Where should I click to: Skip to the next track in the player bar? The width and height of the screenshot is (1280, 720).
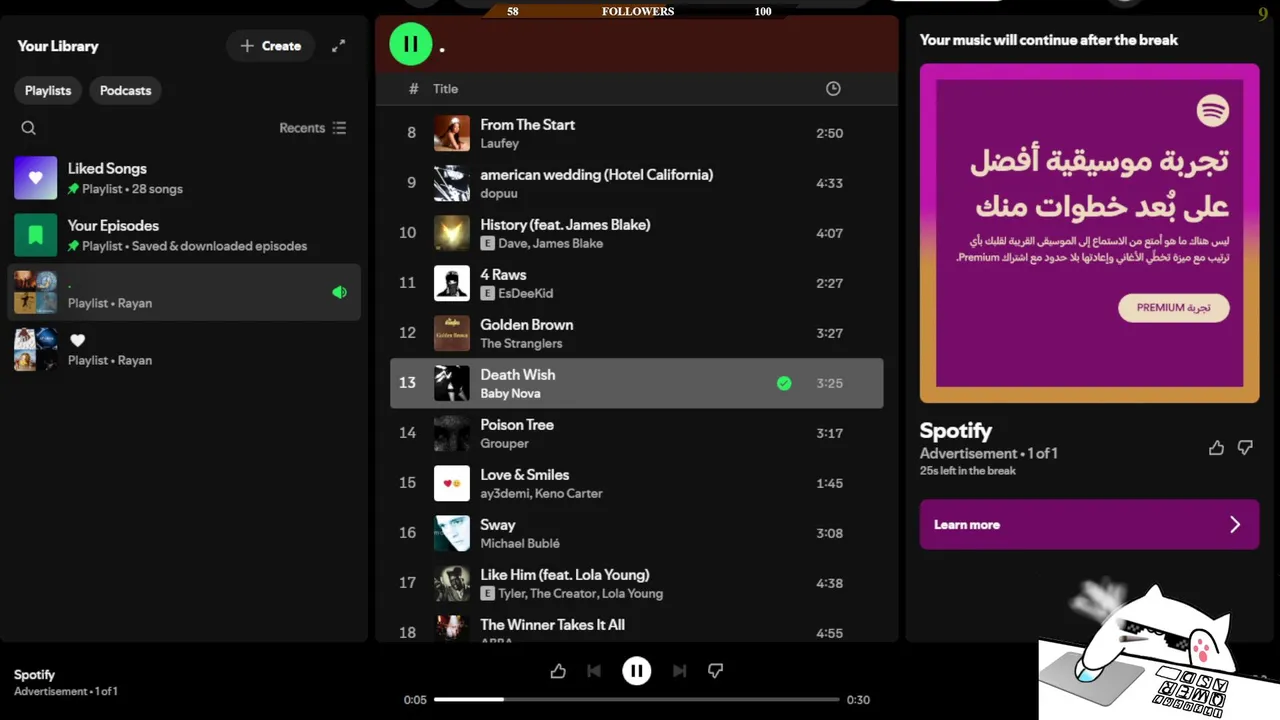tap(679, 671)
